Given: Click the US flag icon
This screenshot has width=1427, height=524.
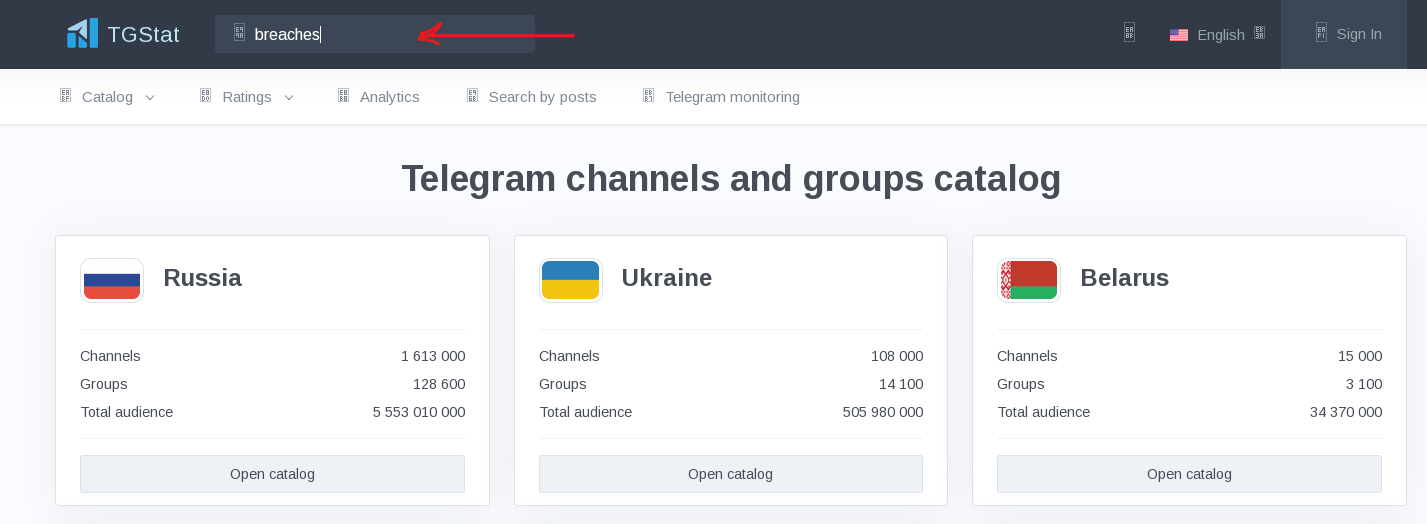Looking at the screenshot, I should click(1179, 35).
